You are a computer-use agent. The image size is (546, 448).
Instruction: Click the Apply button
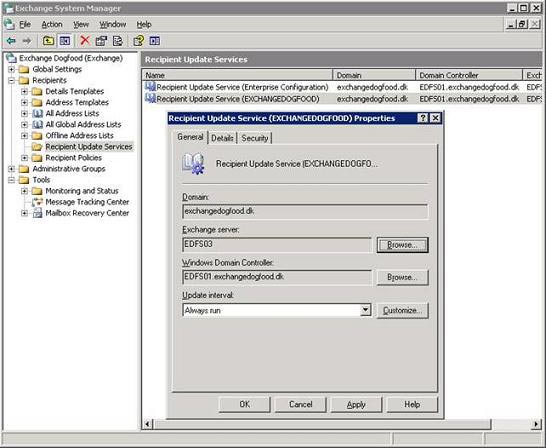coord(356,404)
